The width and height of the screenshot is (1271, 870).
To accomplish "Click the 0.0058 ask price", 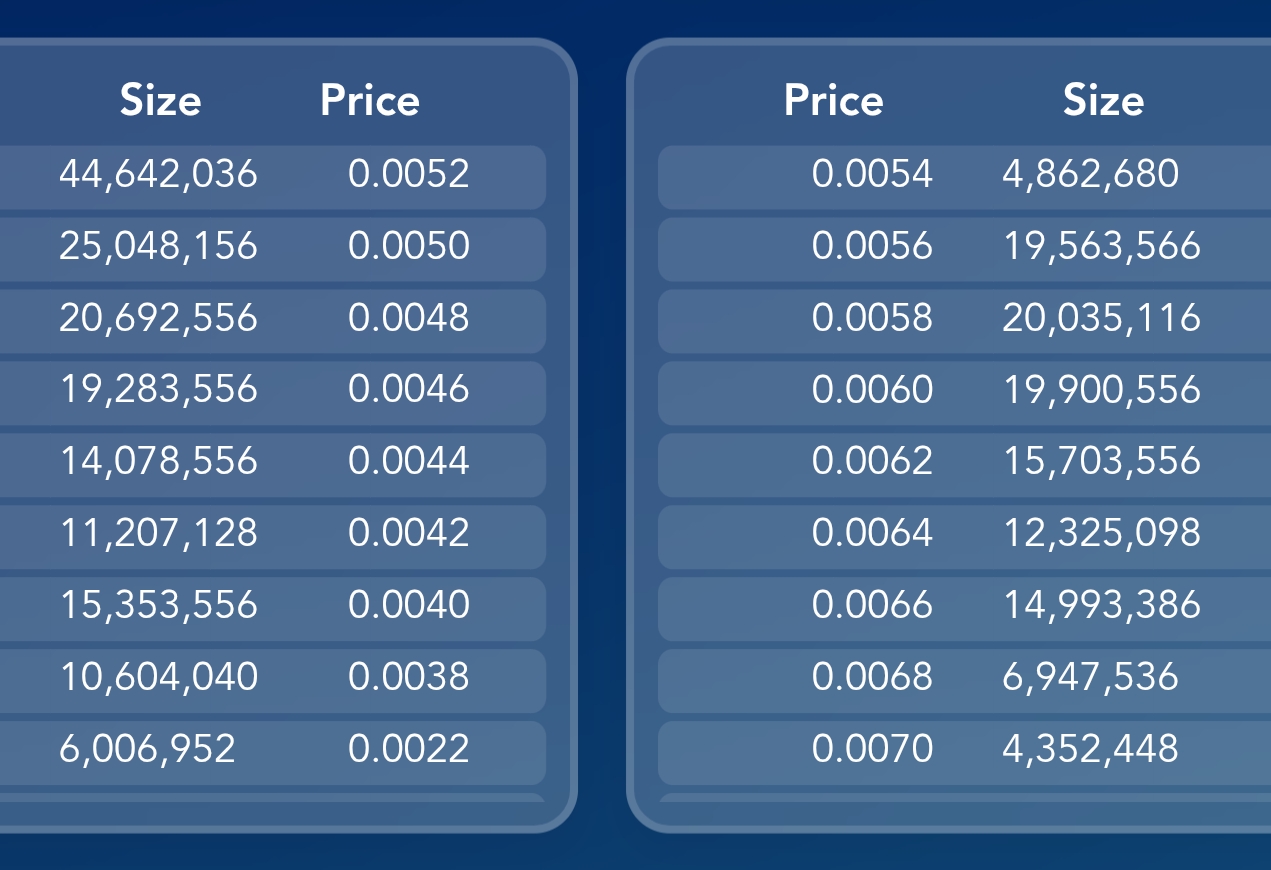I will 872,318.
